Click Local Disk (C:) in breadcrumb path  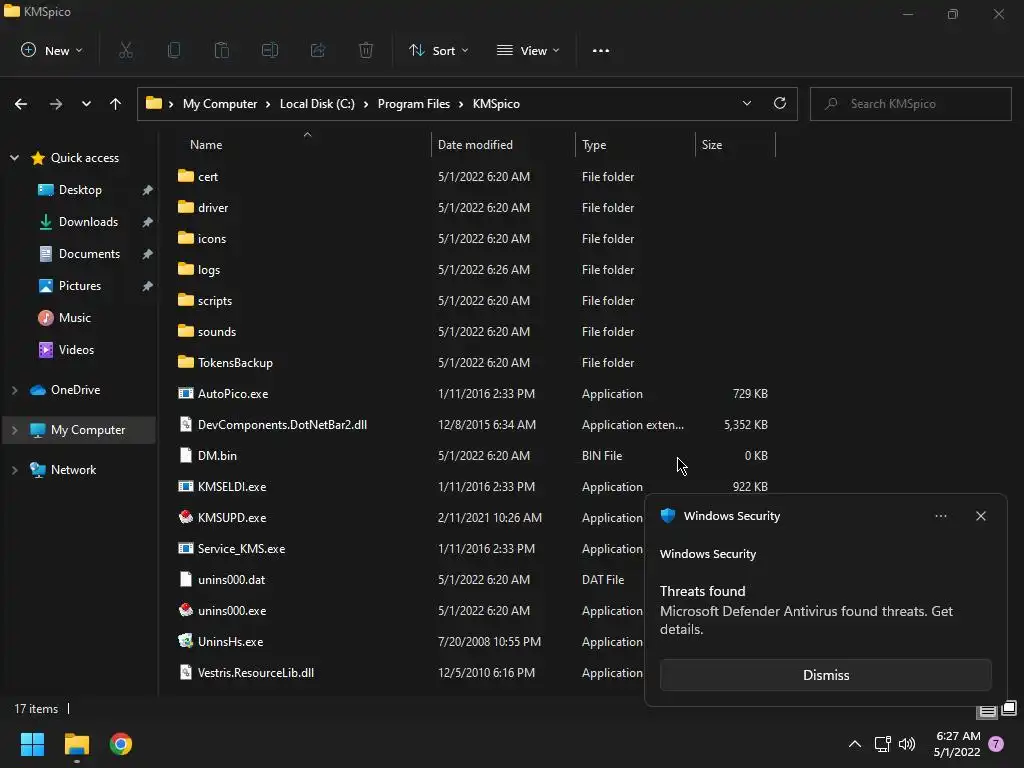pyautogui.click(x=317, y=104)
